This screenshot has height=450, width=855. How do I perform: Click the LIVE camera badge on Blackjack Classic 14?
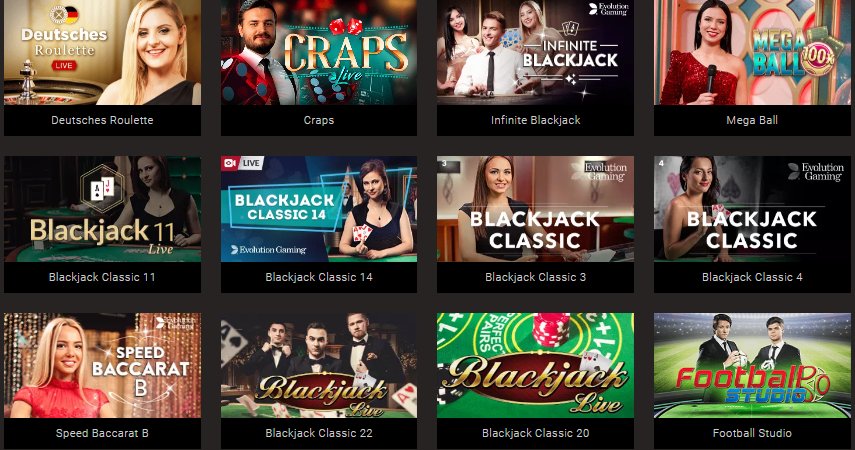click(x=243, y=163)
